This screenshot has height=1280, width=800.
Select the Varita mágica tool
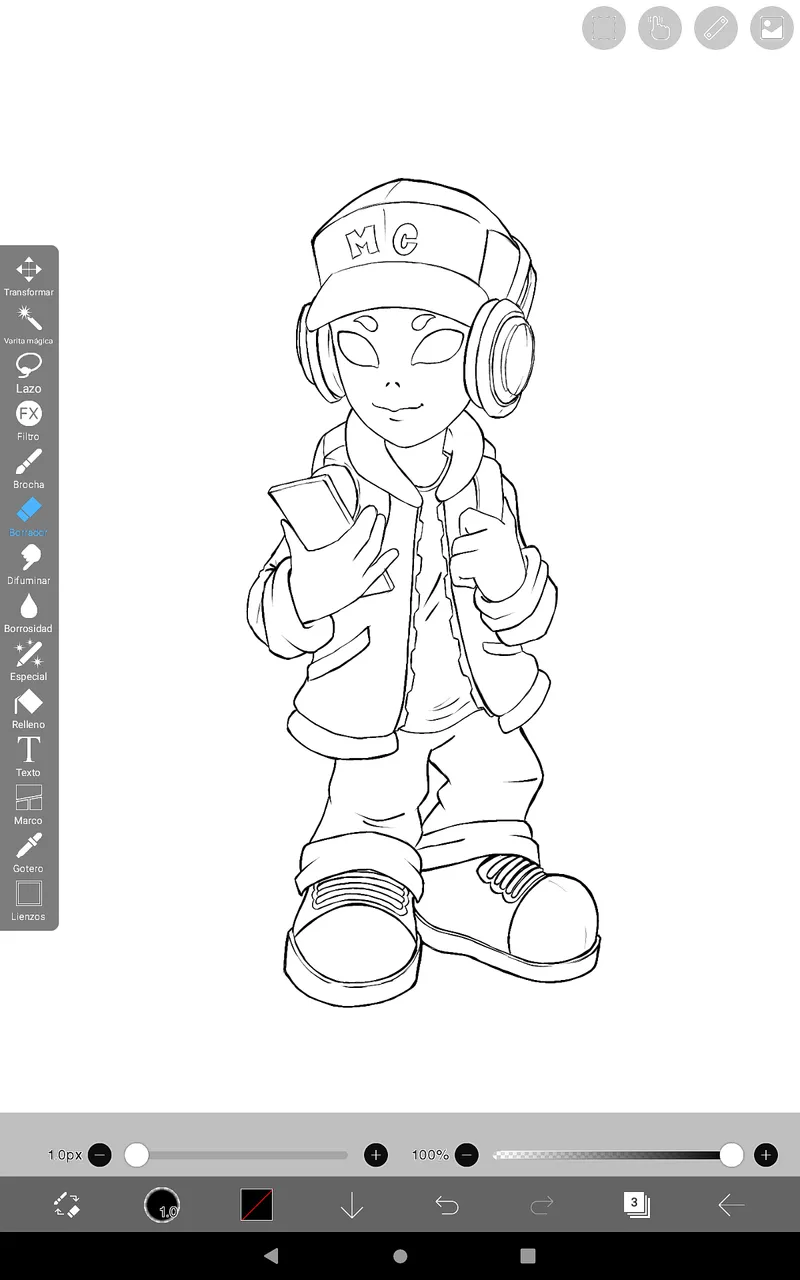pos(28,325)
